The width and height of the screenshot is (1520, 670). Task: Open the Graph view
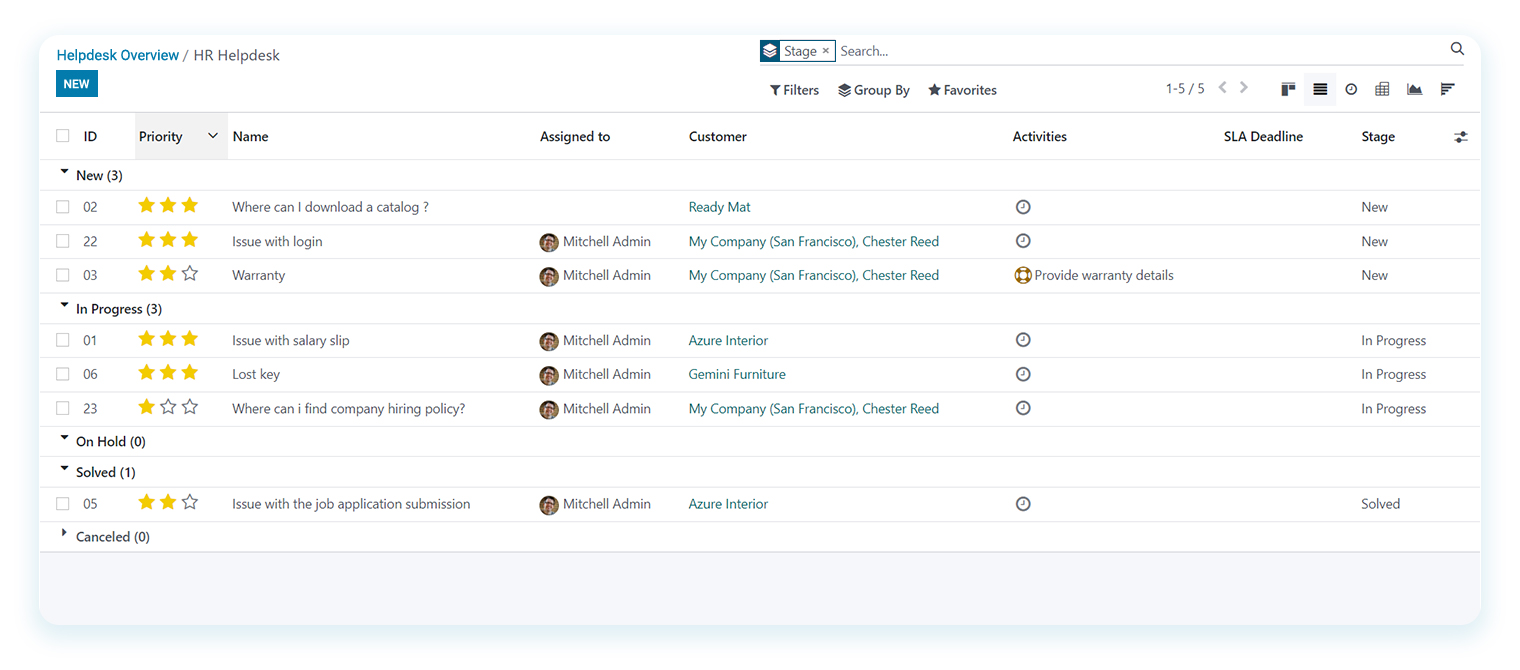point(1414,89)
